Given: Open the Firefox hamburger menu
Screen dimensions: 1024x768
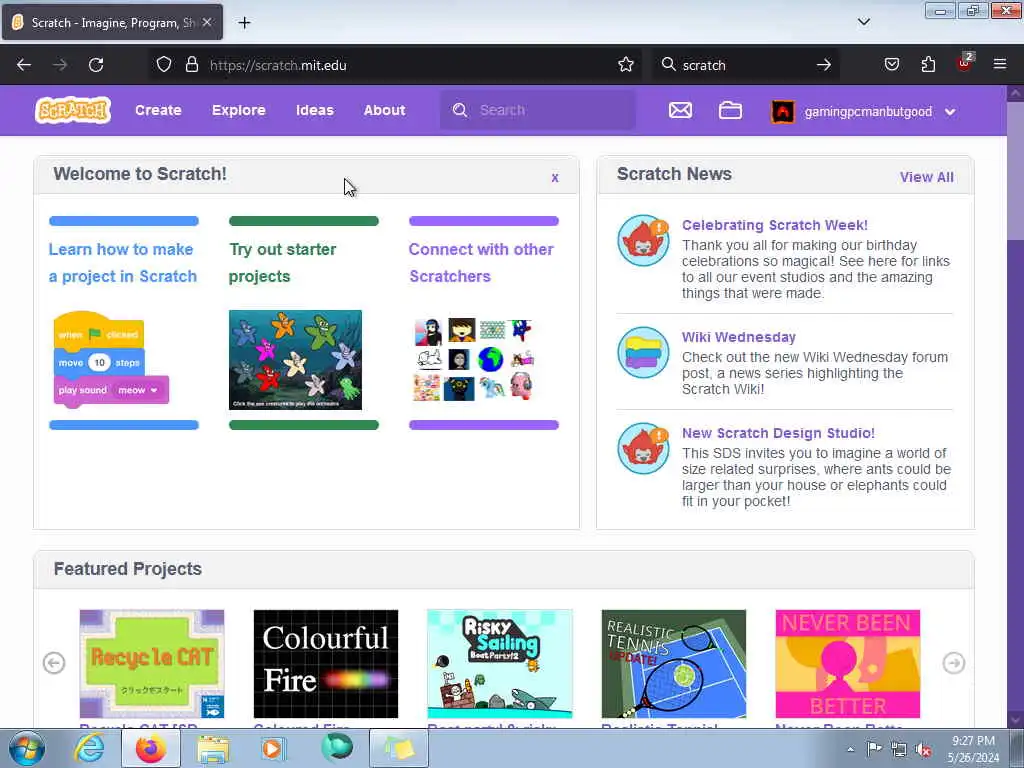Looking at the screenshot, I should (1000, 65).
